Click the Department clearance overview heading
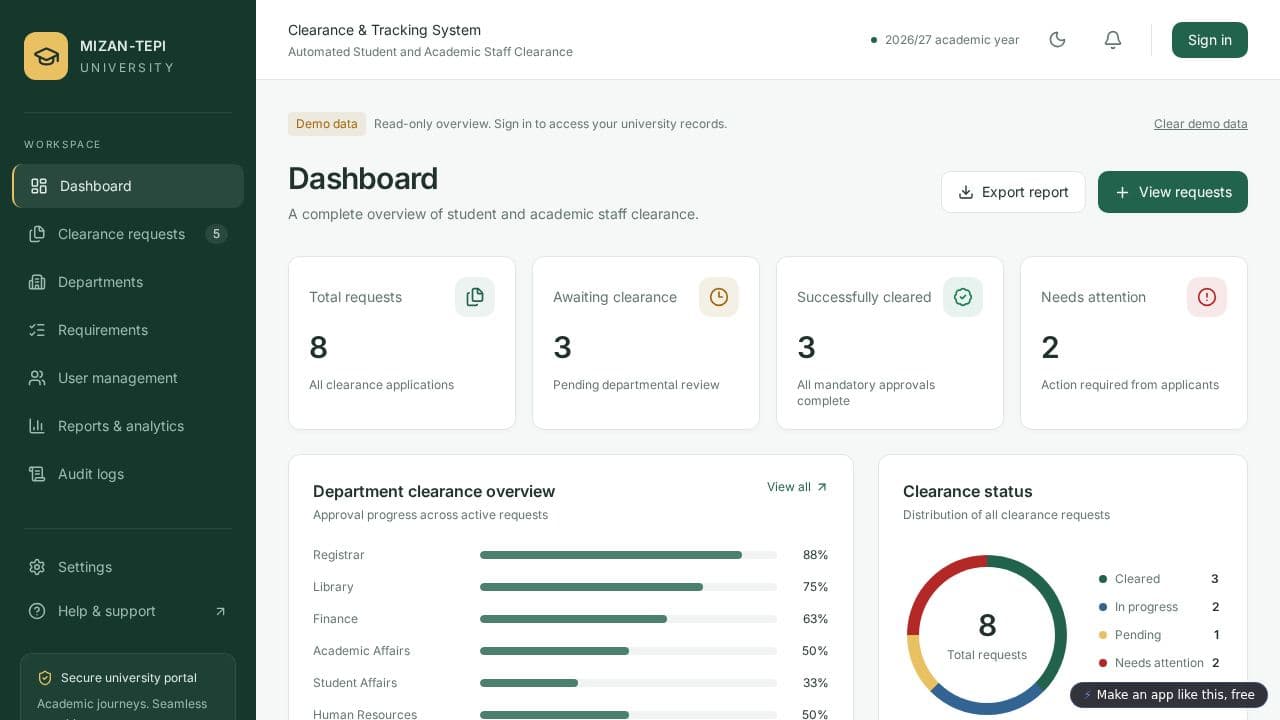 pyautogui.click(x=434, y=491)
